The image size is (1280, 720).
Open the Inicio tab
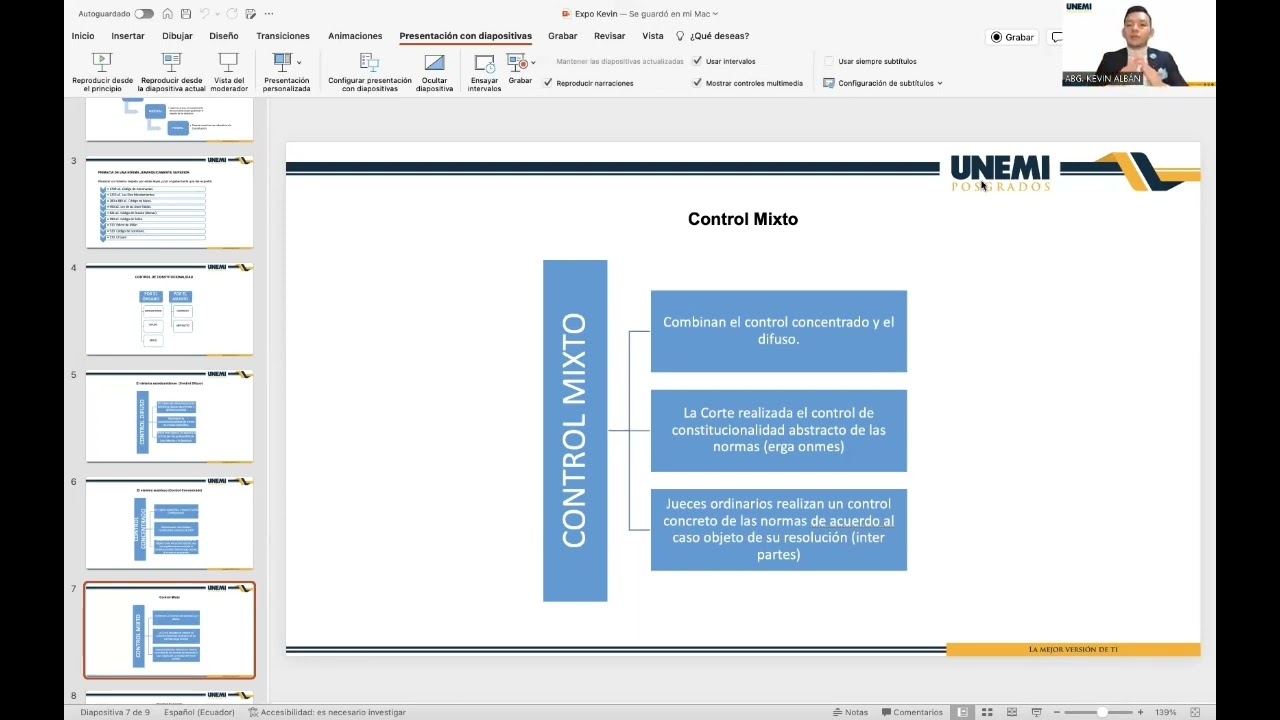83,36
